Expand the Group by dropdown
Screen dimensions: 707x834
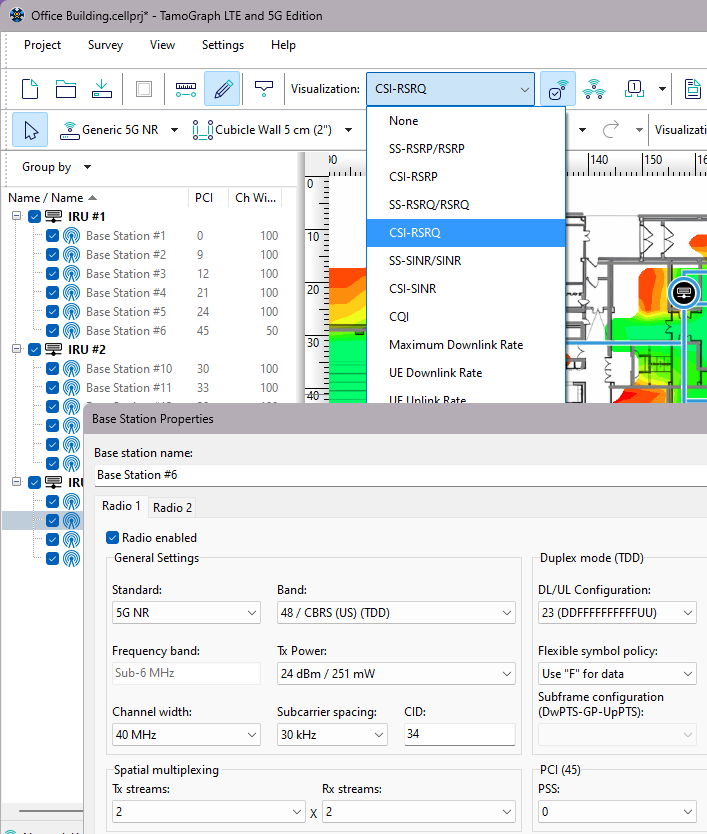point(57,167)
